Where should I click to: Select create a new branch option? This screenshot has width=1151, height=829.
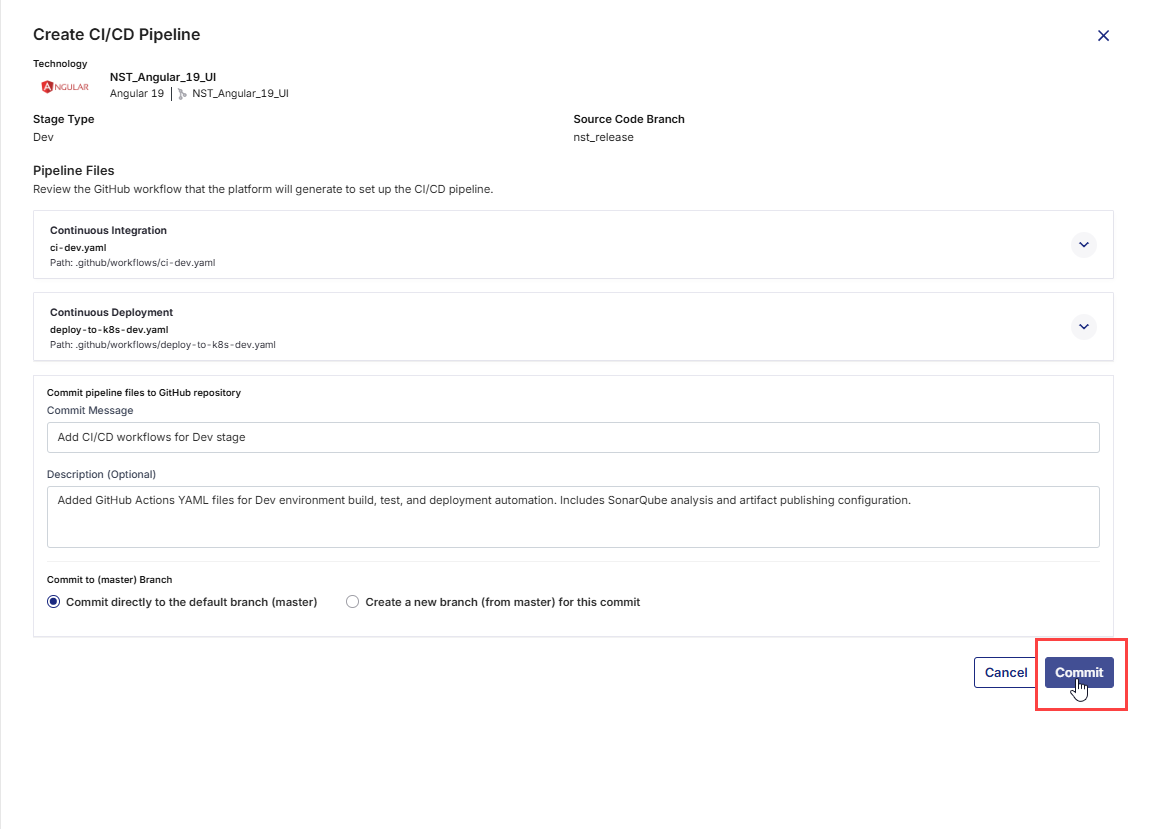[x=352, y=602]
